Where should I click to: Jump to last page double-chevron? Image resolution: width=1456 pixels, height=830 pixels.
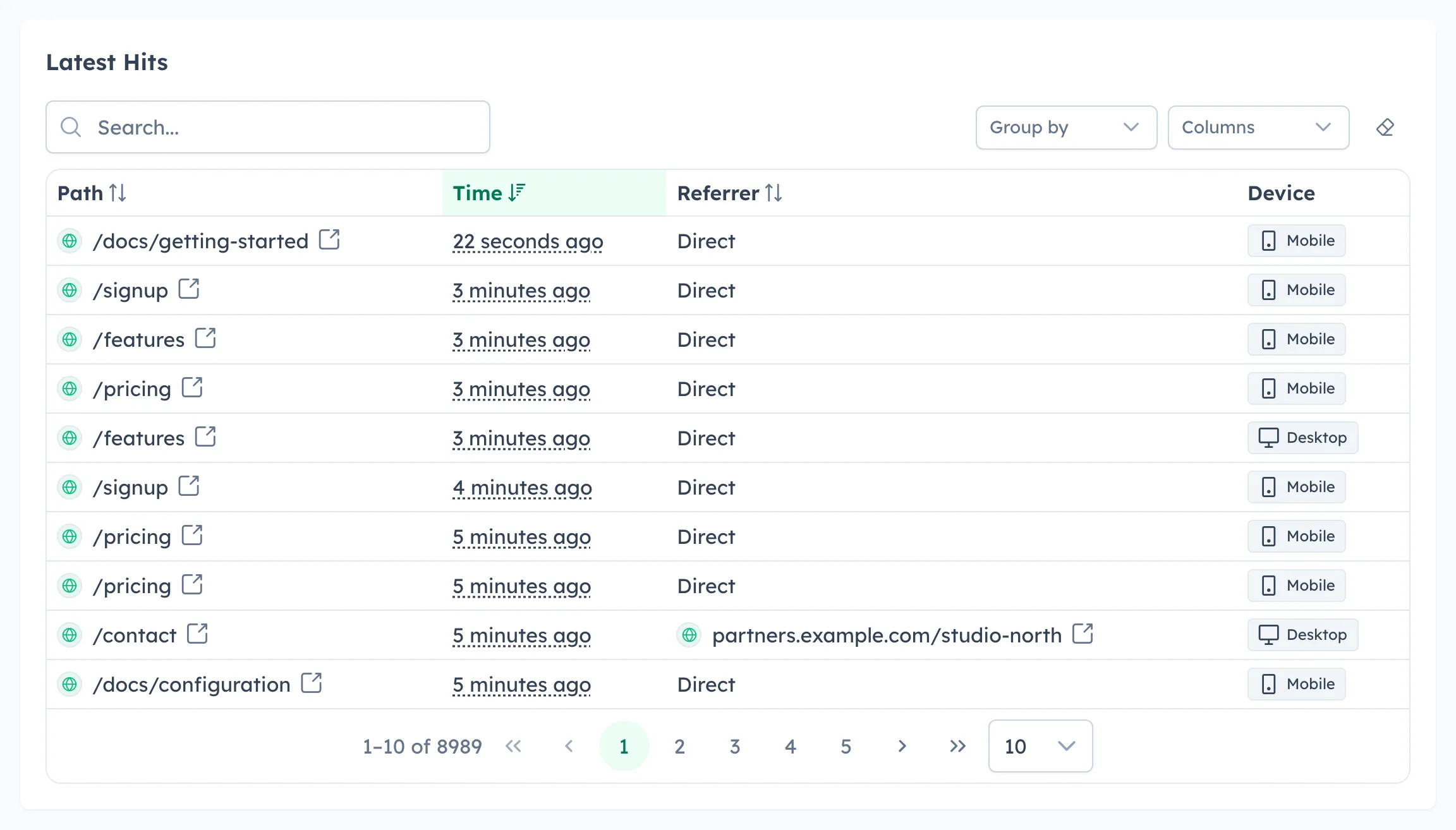957,746
